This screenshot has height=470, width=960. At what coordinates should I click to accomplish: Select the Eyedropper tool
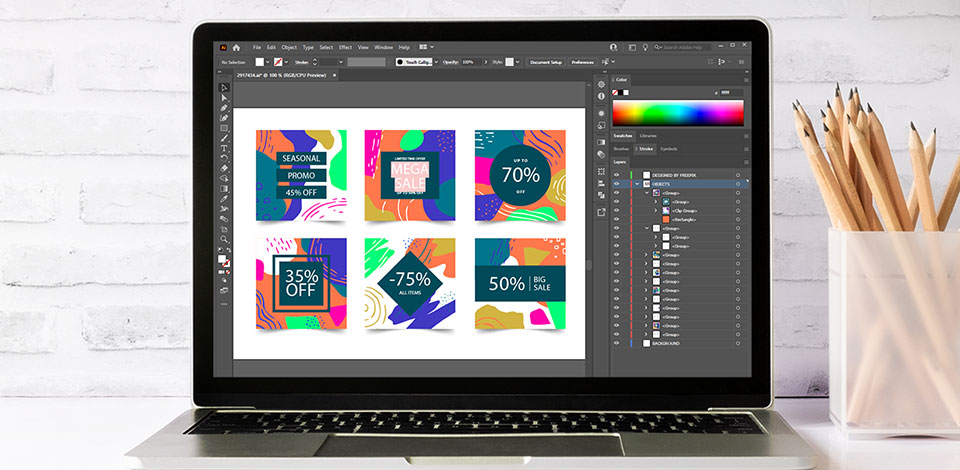click(224, 198)
